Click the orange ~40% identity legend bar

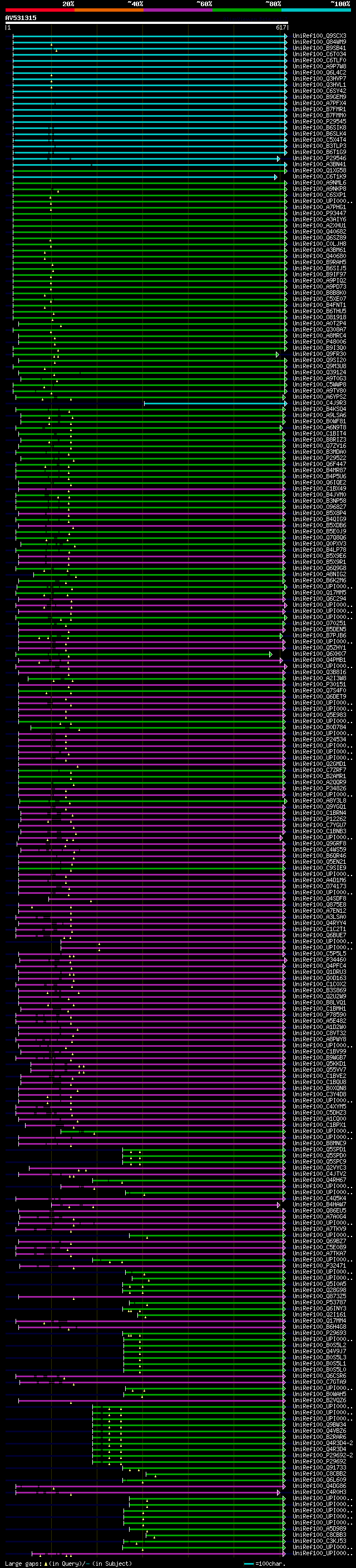pyautogui.click(x=109, y=10)
